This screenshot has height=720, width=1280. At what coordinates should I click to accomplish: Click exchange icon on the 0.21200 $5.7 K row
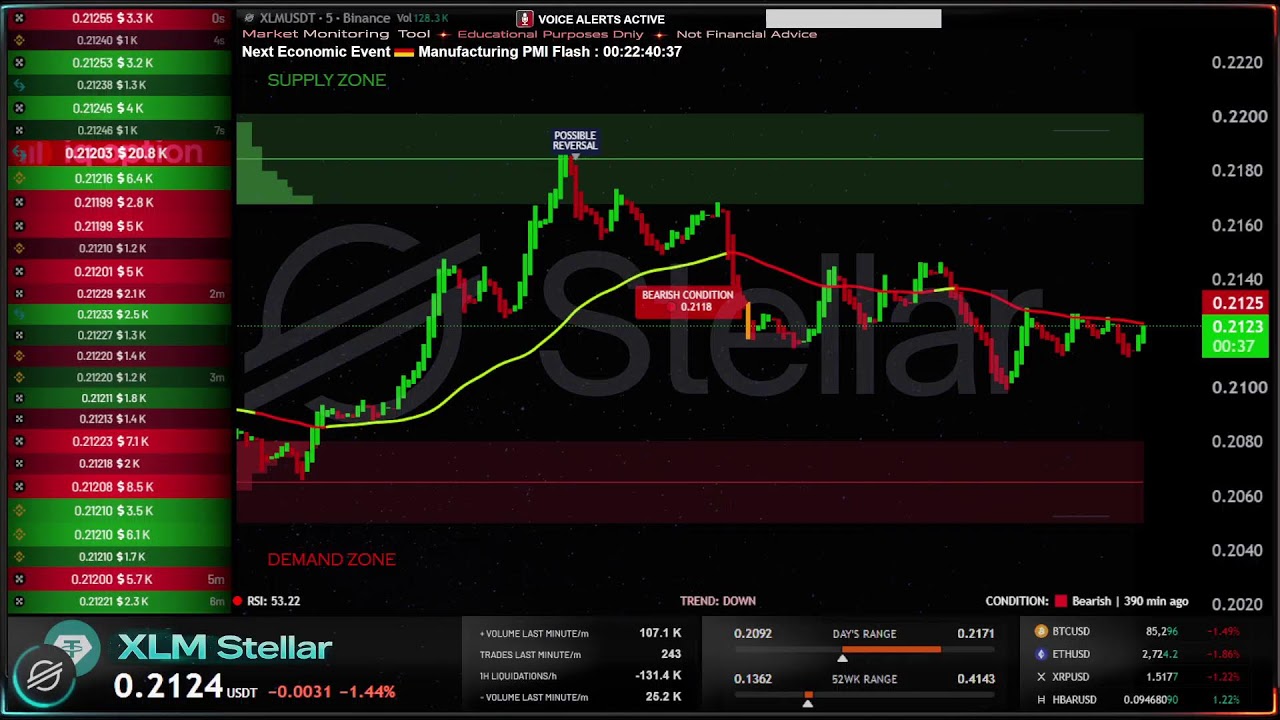[x=19, y=579]
